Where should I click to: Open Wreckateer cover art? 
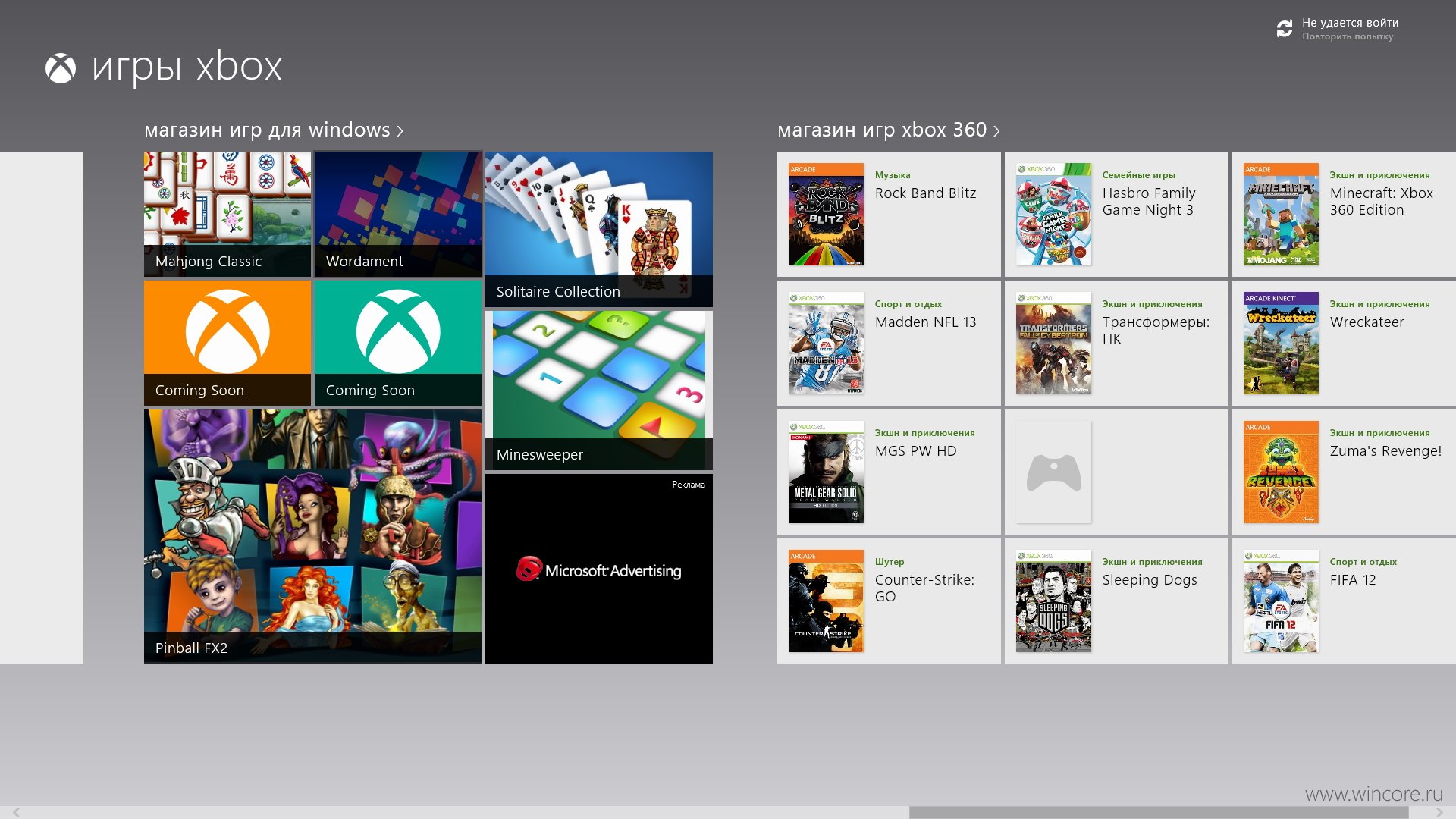coord(1281,344)
